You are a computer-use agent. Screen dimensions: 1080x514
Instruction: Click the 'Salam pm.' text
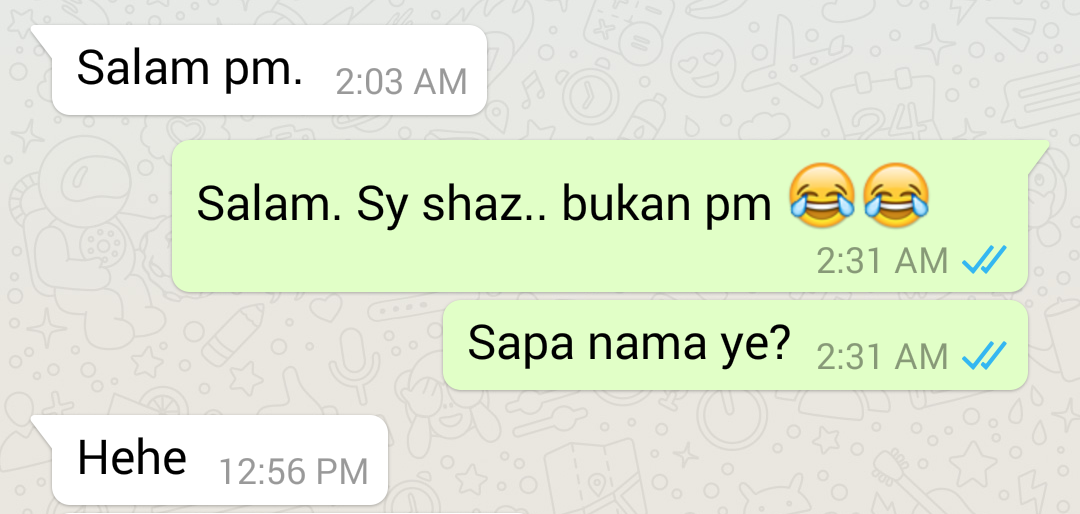(x=190, y=68)
